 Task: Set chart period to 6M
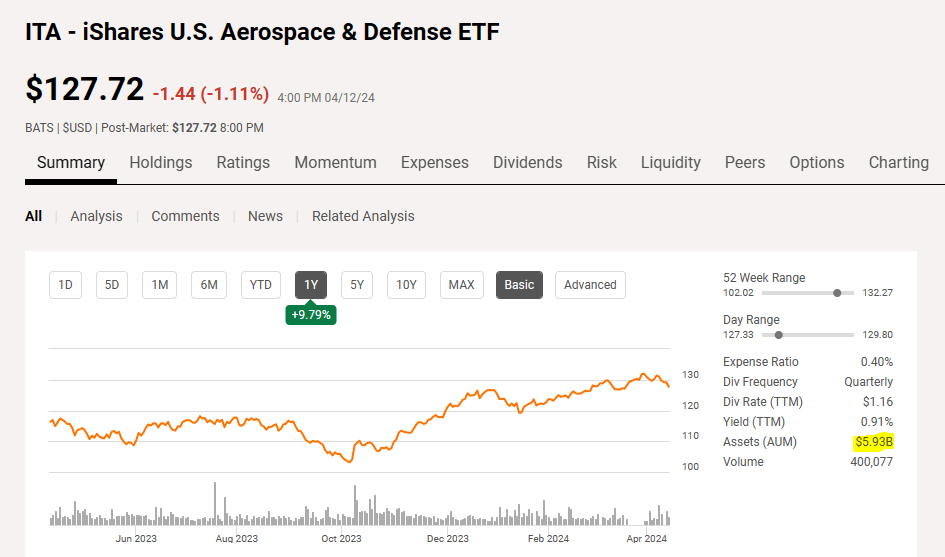(208, 285)
